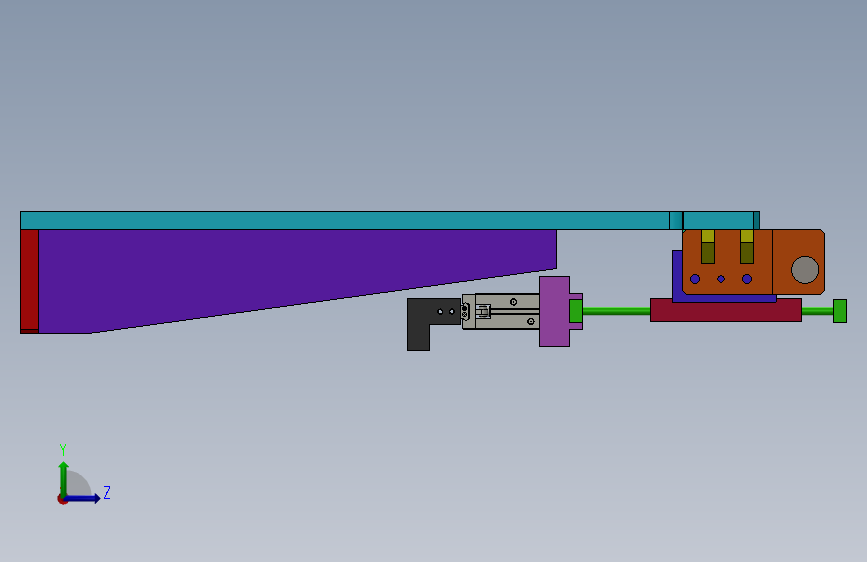
Task: Select the small diamond hole in the orange block
Action: (721, 279)
